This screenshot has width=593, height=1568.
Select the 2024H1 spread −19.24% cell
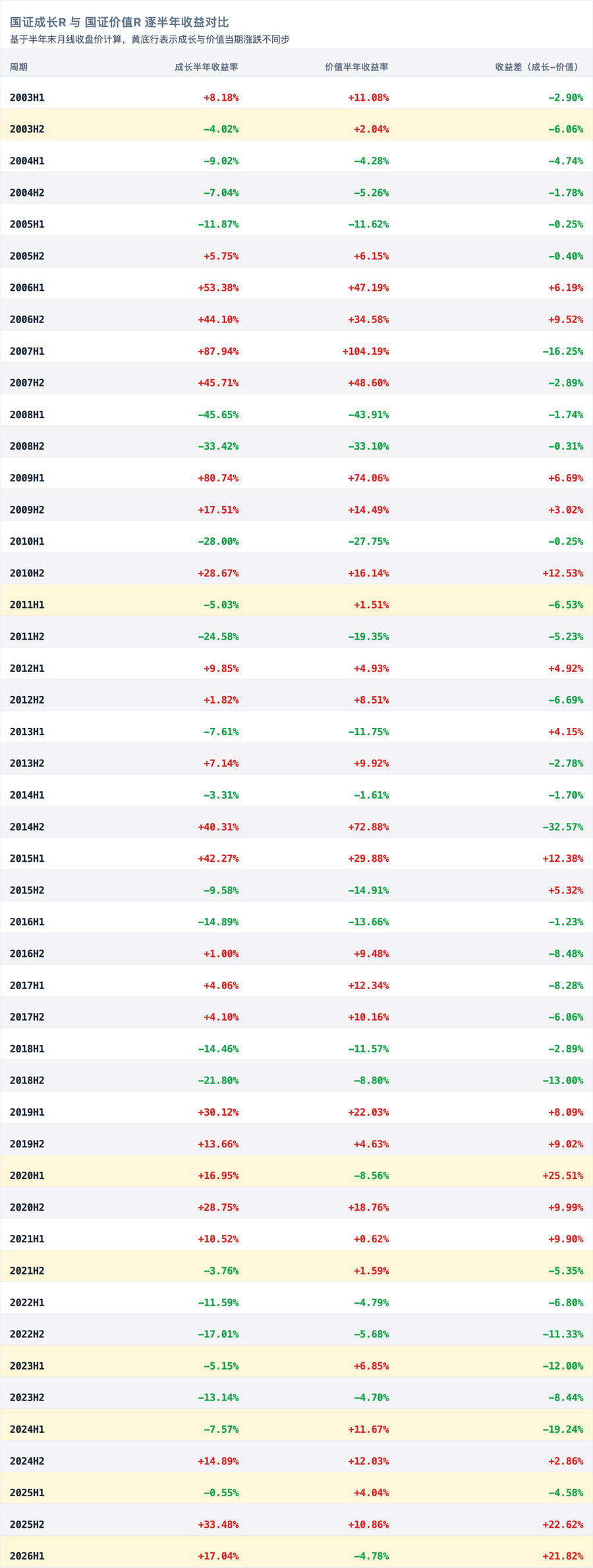coord(563,1430)
